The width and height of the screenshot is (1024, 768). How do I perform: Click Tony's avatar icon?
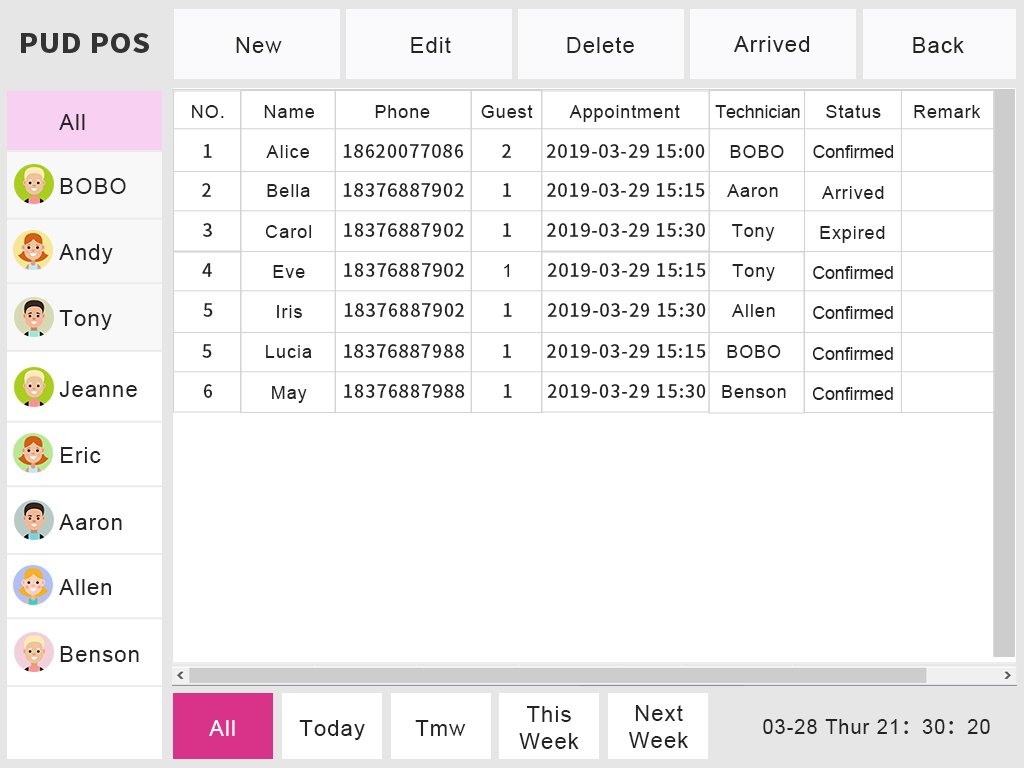34,317
